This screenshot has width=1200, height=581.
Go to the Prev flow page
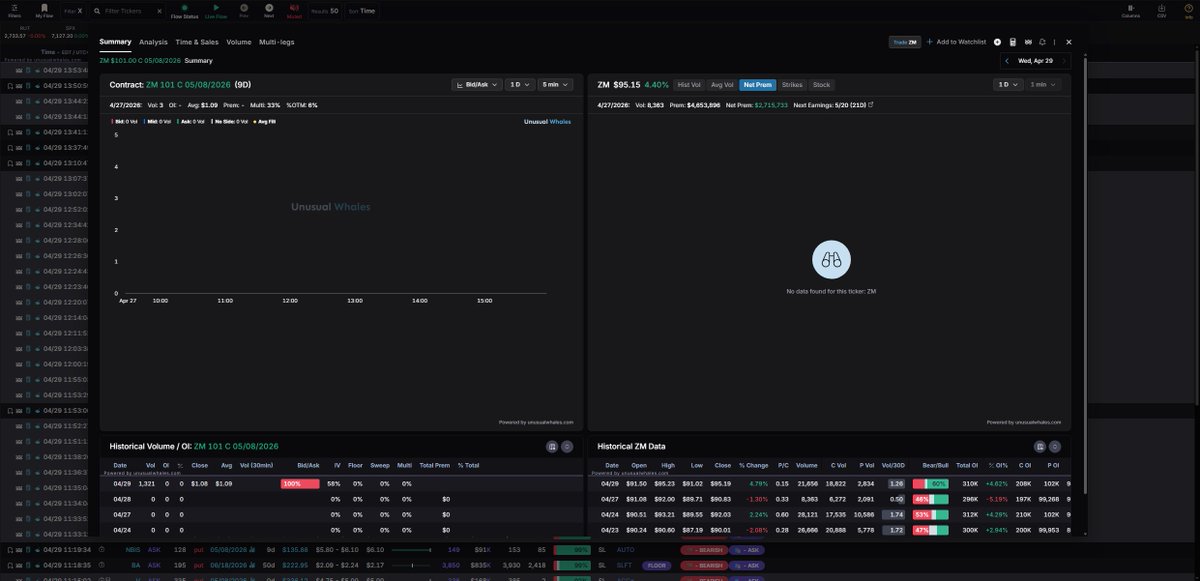click(244, 11)
